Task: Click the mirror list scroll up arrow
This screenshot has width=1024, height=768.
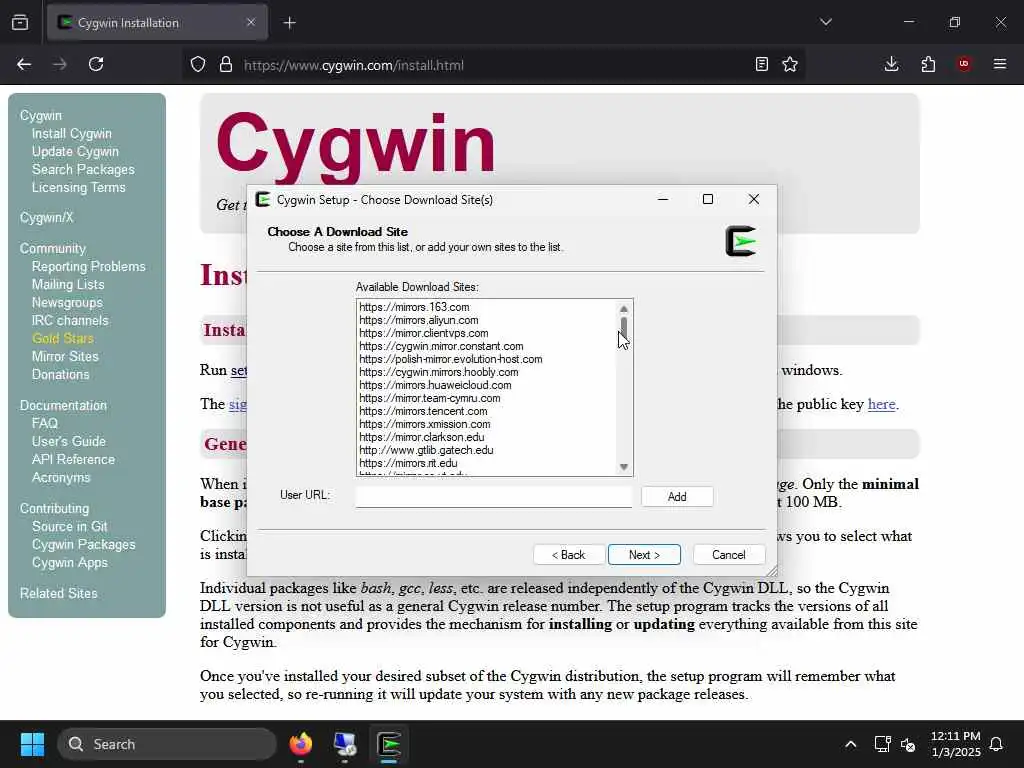Action: pos(624,308)
